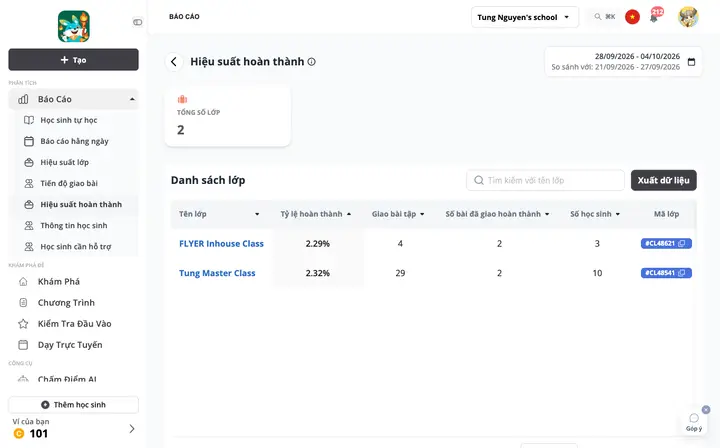Open Kiểm Tra Đầu Vào section
This screenshot has width=720, height=448.
[x=73, y=324]
